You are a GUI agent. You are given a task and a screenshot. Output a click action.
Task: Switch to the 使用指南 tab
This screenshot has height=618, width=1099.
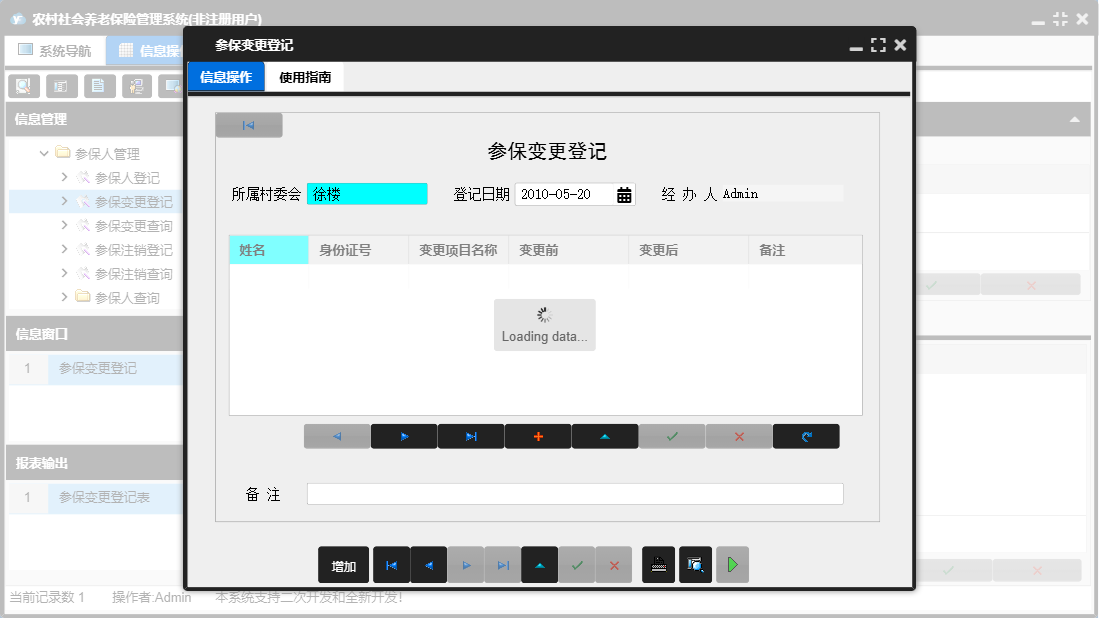(x=304, y=75)
